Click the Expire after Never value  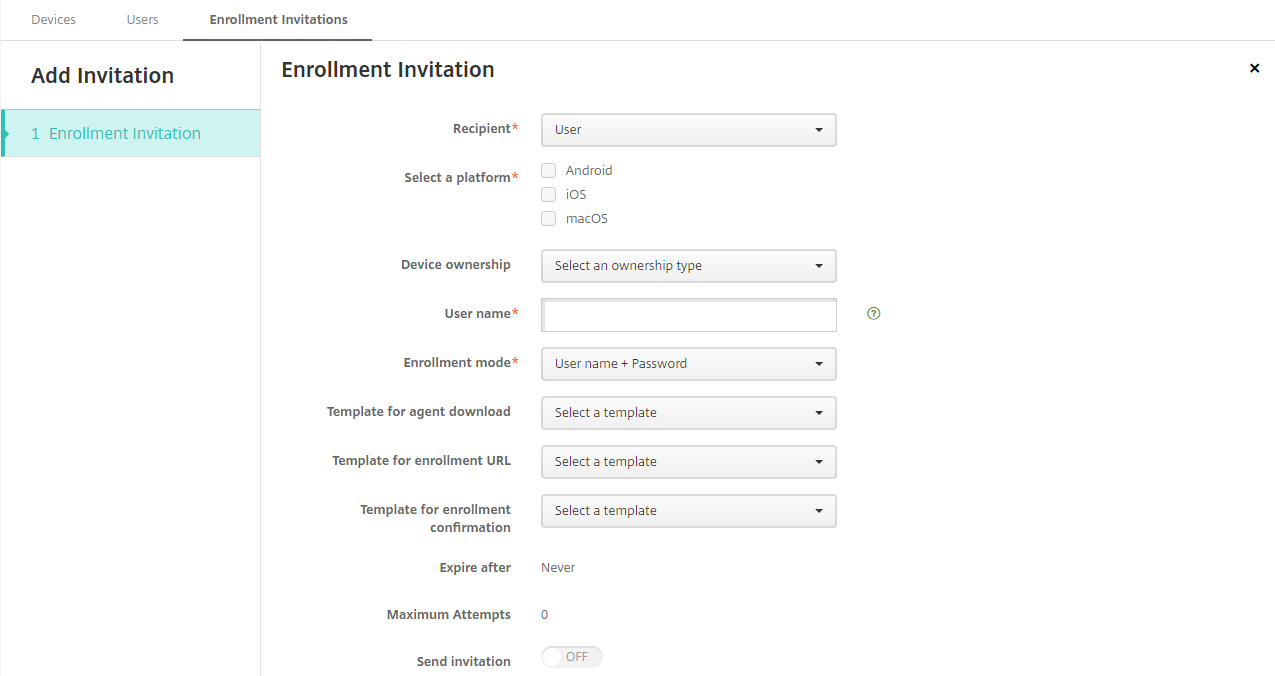[558, 568]
